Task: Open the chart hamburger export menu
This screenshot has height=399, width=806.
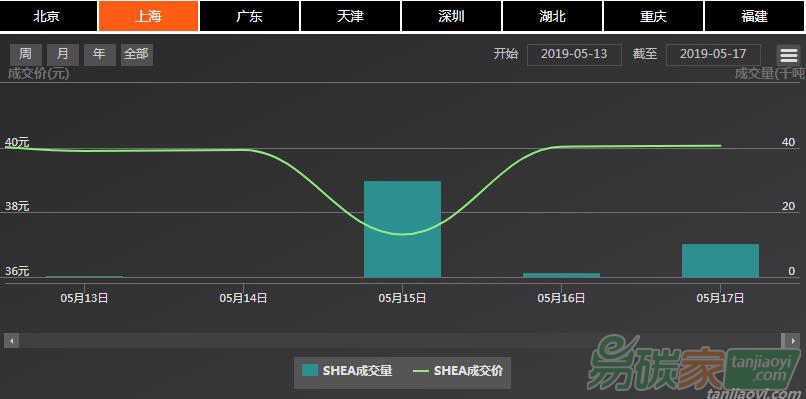Action: (x=789, y=55)
